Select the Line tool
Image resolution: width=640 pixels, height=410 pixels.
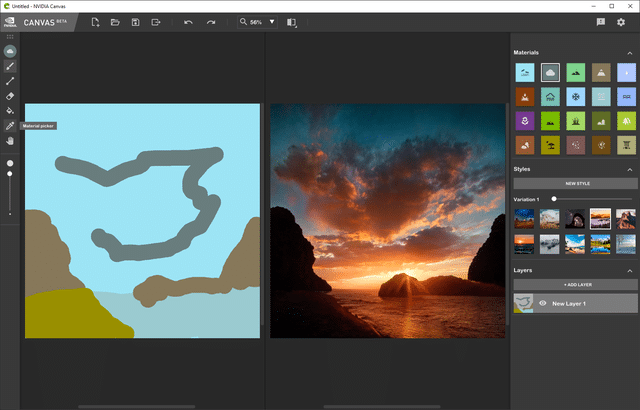pyautogui.click(x=10, y=81)
